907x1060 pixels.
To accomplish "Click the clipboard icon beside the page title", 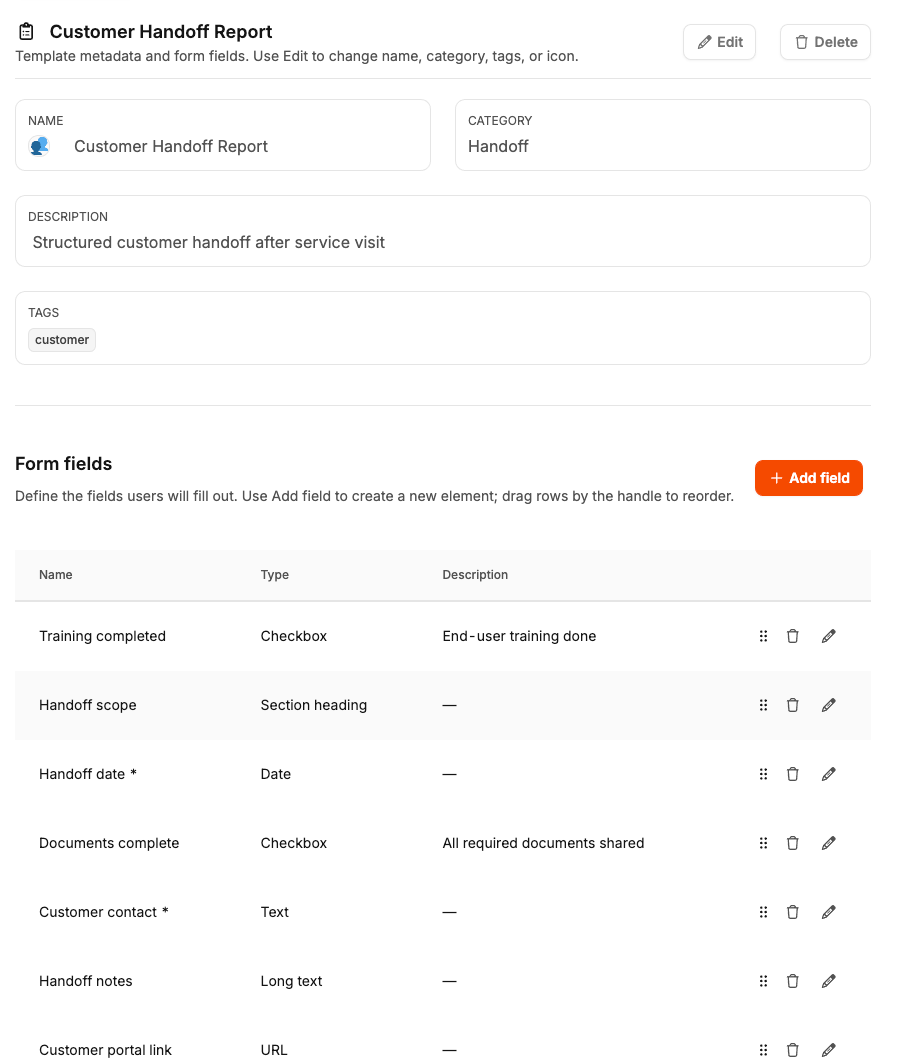I will (x=27, y=32).
